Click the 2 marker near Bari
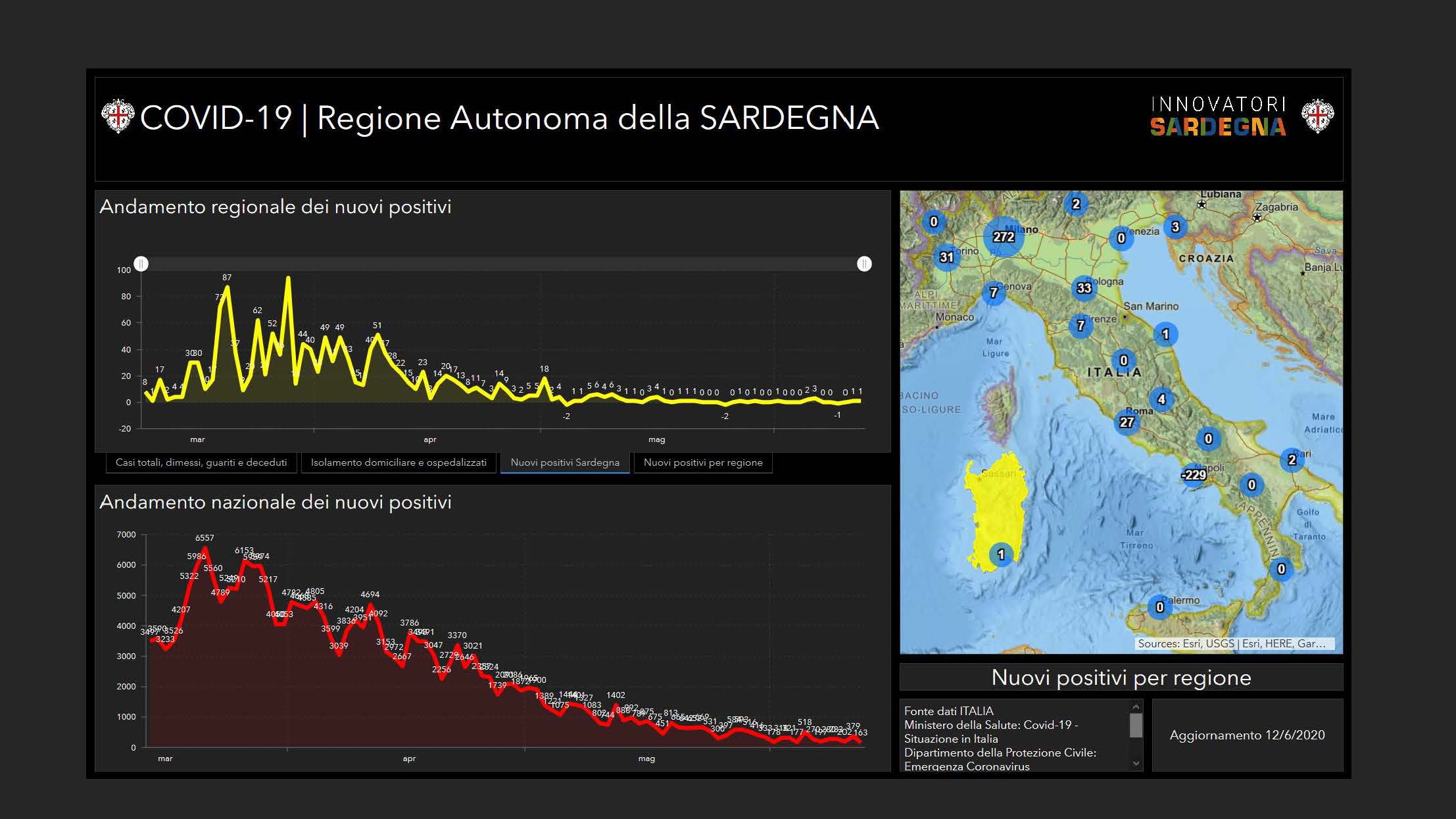Screen dimensions: 1456x819 click(1292, 460)
